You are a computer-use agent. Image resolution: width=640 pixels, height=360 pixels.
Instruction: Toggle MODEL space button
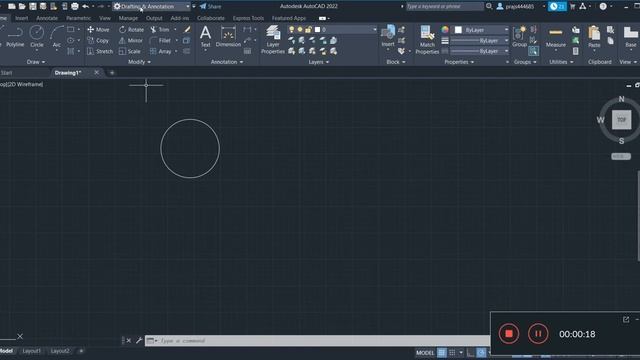pos(425,353)
